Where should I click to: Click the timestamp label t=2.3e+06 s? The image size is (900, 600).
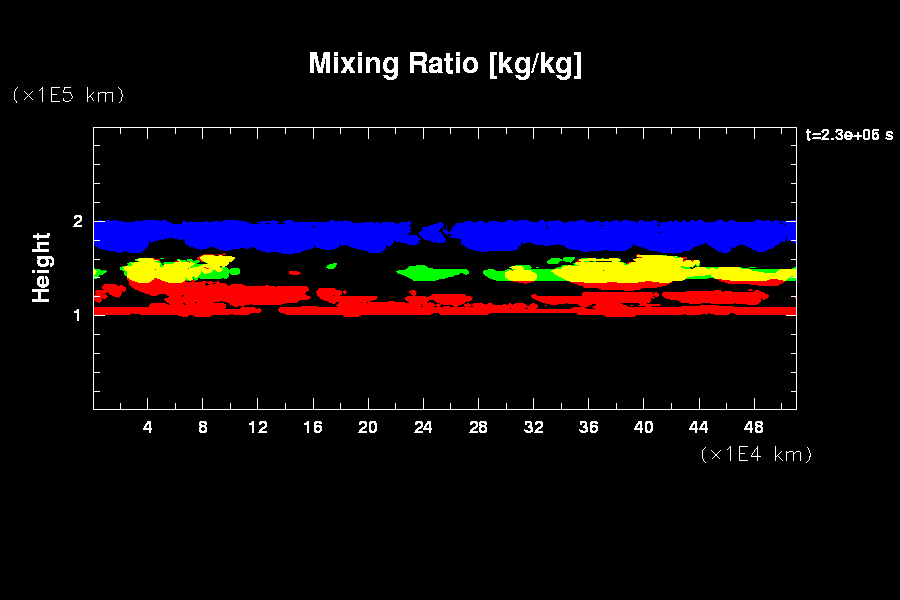click(x=849, y=135)
